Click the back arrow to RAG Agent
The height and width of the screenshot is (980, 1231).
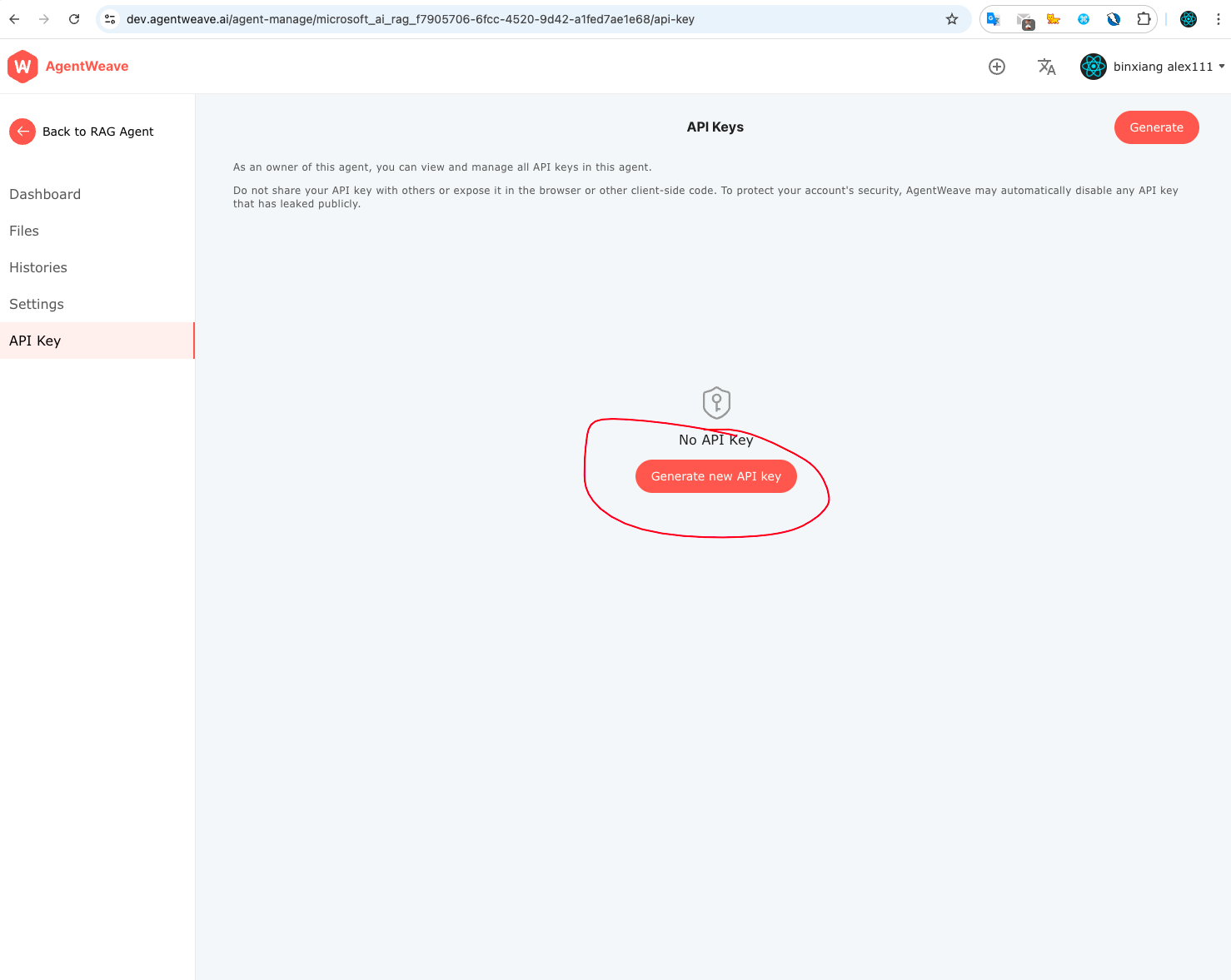tap(22, 132)
